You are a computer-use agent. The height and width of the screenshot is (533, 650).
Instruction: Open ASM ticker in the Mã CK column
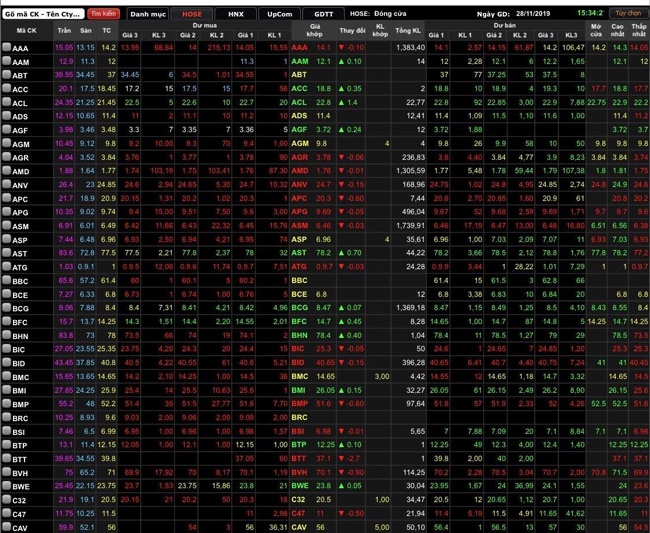(22, 226)
